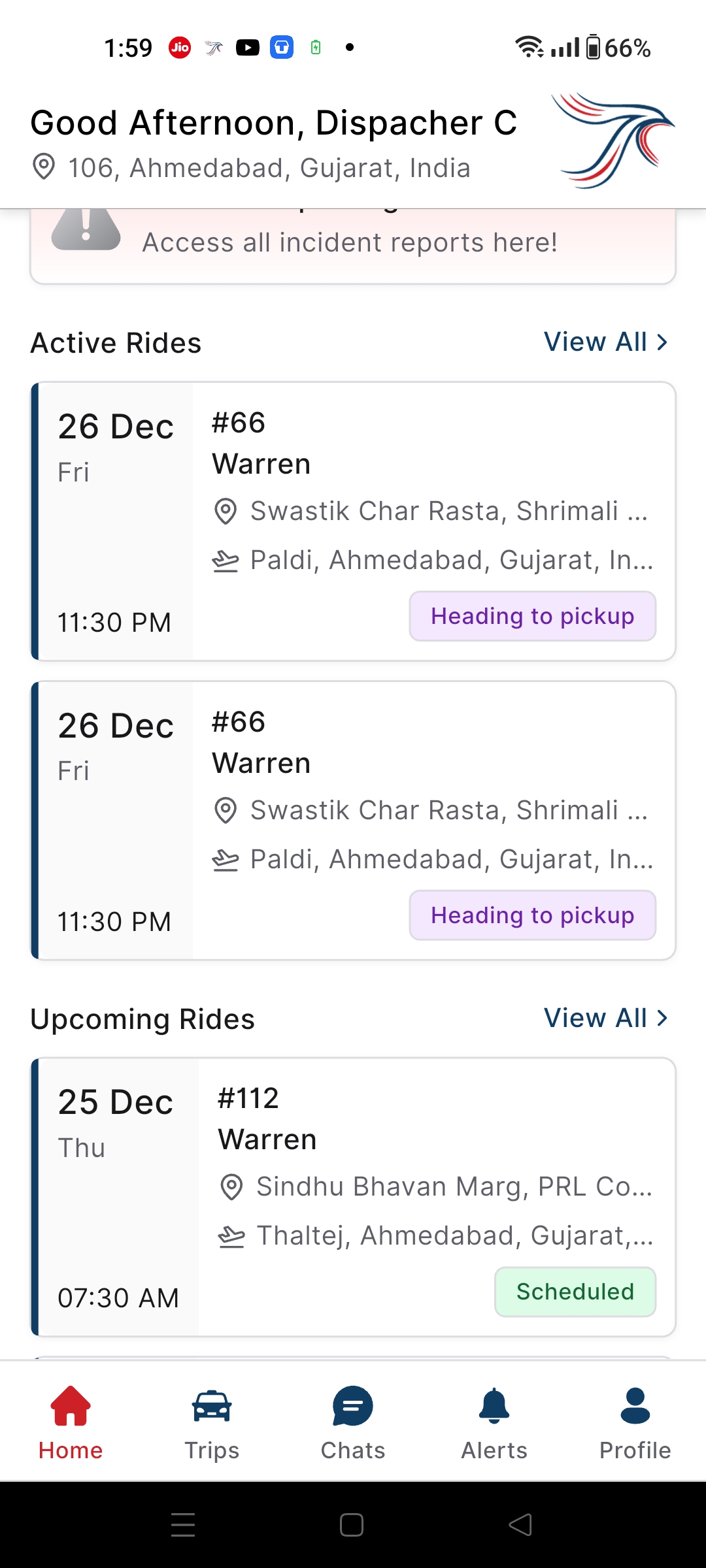Viewport: 706px width, 1568px height.
Task: Open the Access all incident reports banner
Action: click(350, 242)
